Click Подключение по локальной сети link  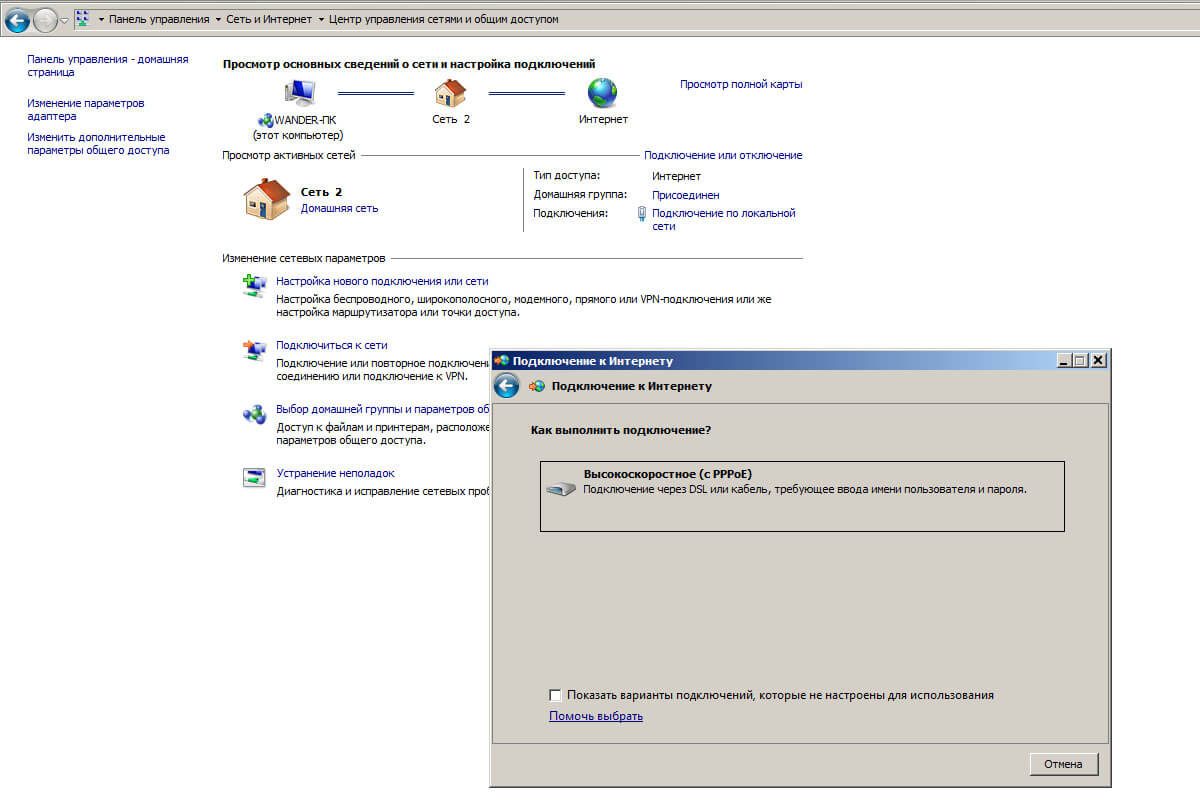pos(722,219)
